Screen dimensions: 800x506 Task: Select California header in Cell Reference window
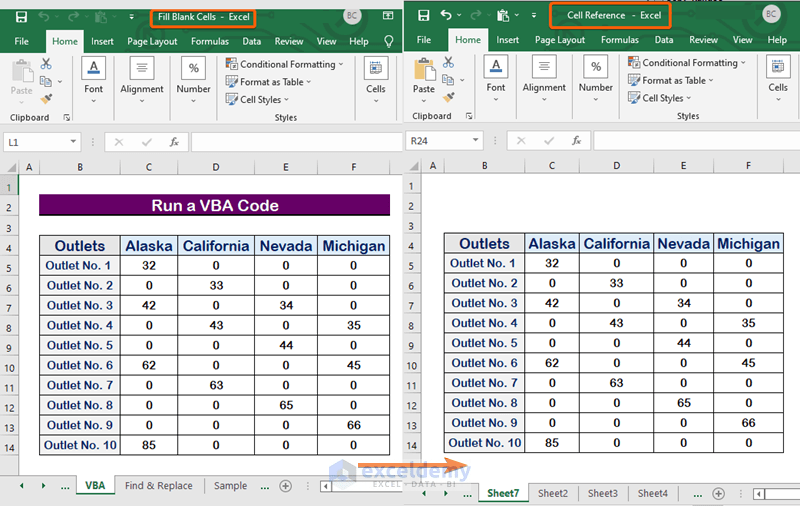click(616, 243)
